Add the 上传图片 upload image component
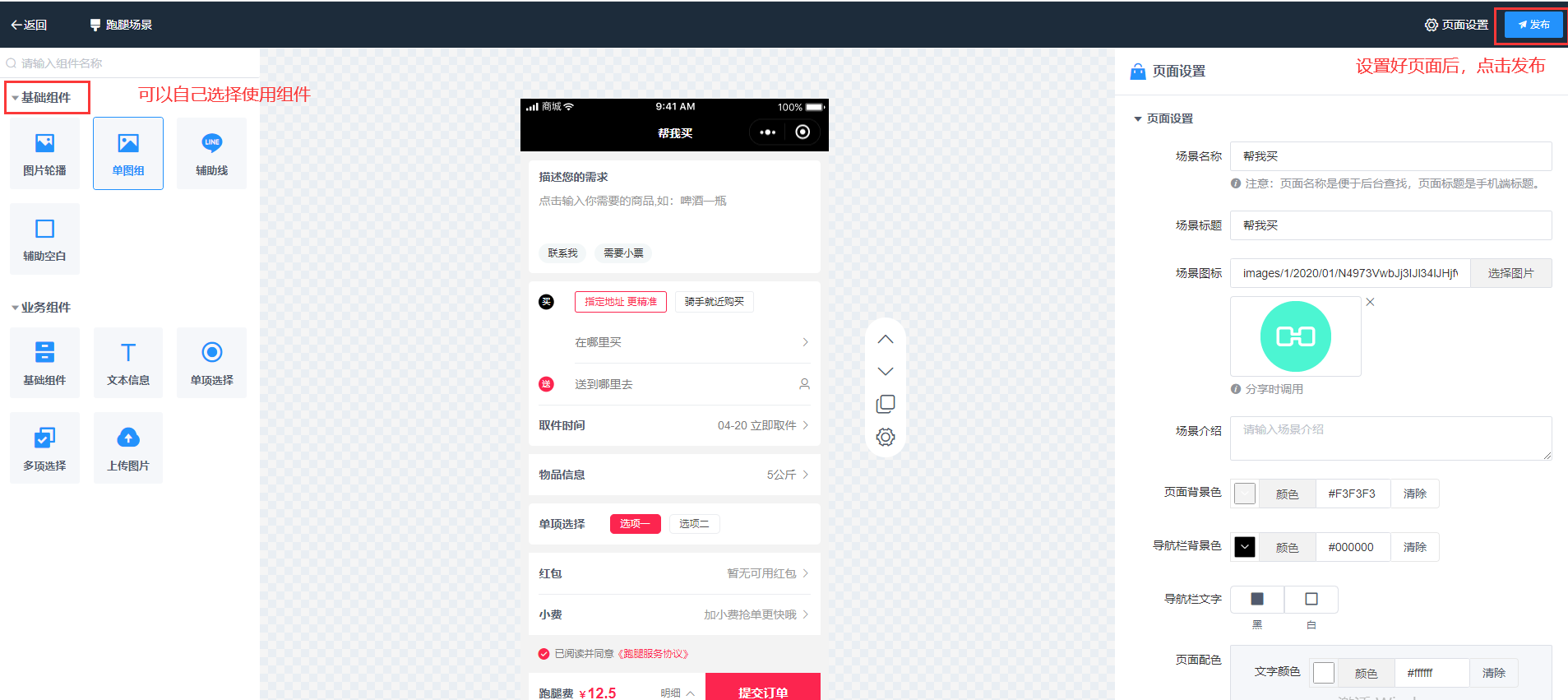 (128, 448)
